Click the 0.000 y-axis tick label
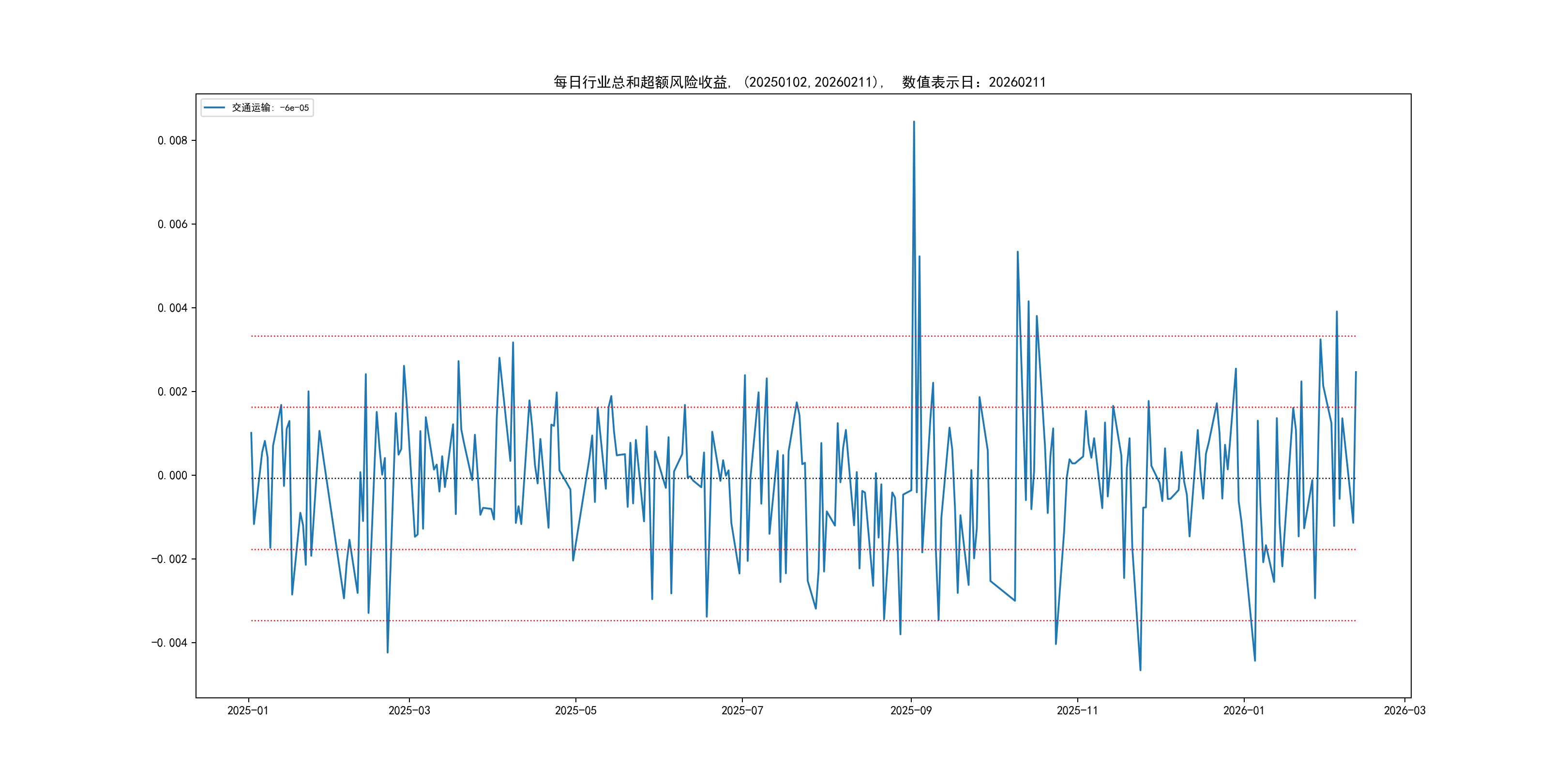Image resolution: width=1568 pixels, height=784 pixels. pyautogui.click(x=172, y=475)
